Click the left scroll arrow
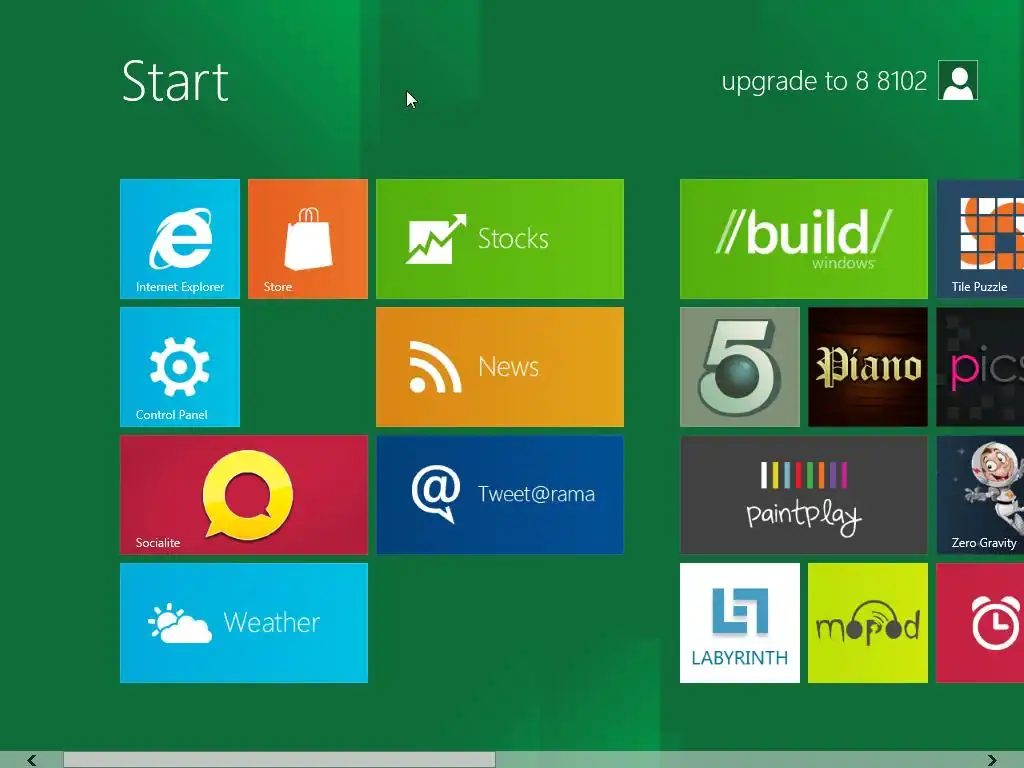This screenshot has width=1024, height=768. click(31, 760)
